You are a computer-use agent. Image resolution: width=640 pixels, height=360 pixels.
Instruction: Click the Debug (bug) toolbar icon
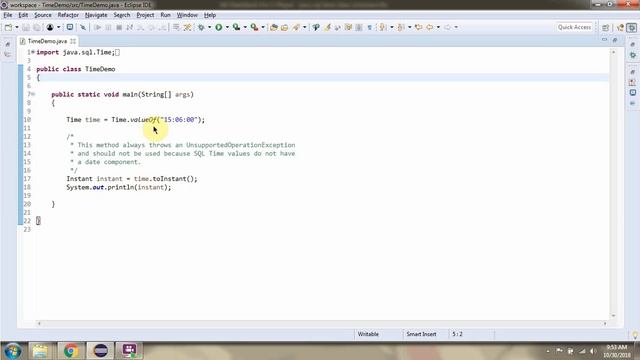201,27
